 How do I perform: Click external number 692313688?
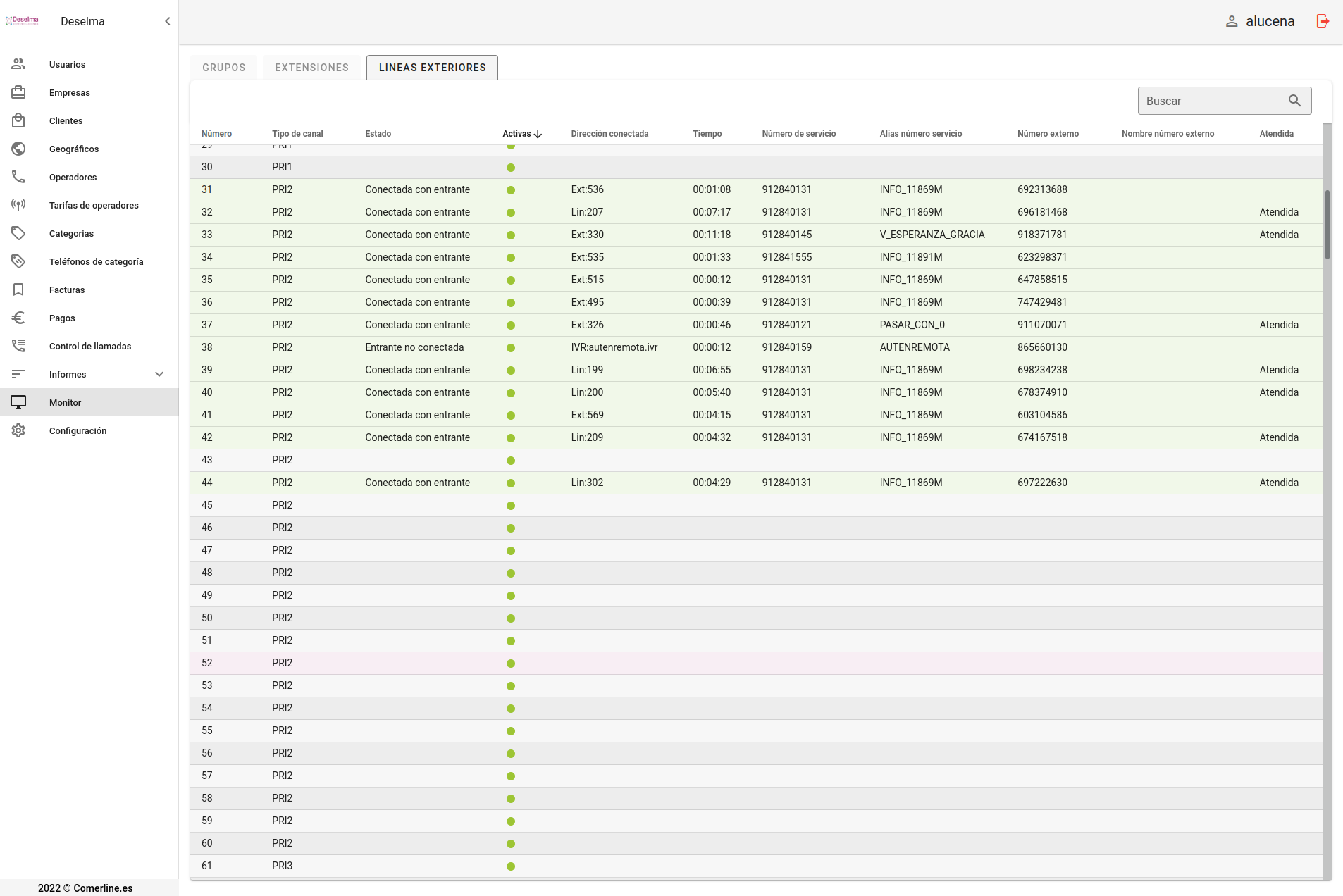[x=1042, y=189]
